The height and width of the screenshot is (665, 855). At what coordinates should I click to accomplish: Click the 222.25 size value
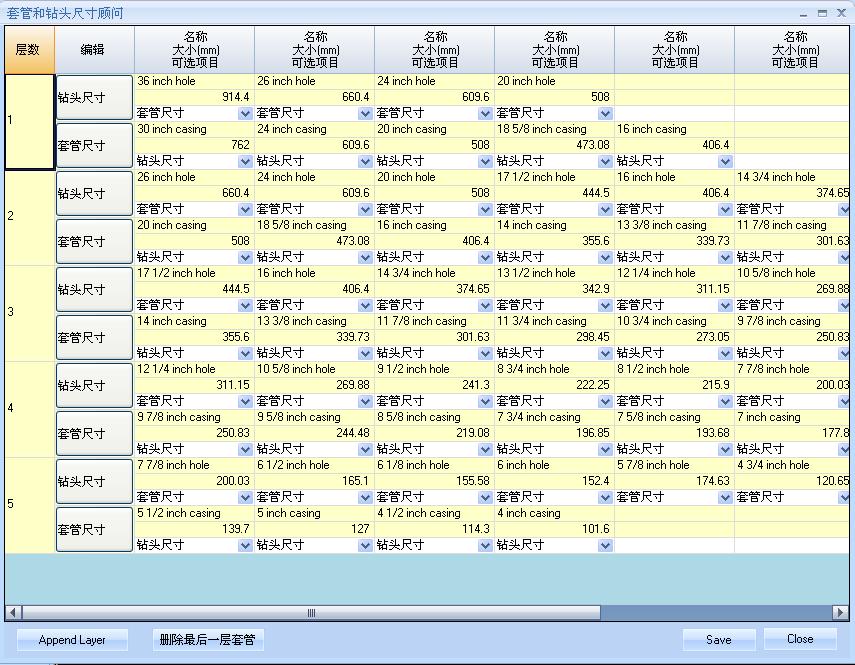pos(554,385)
